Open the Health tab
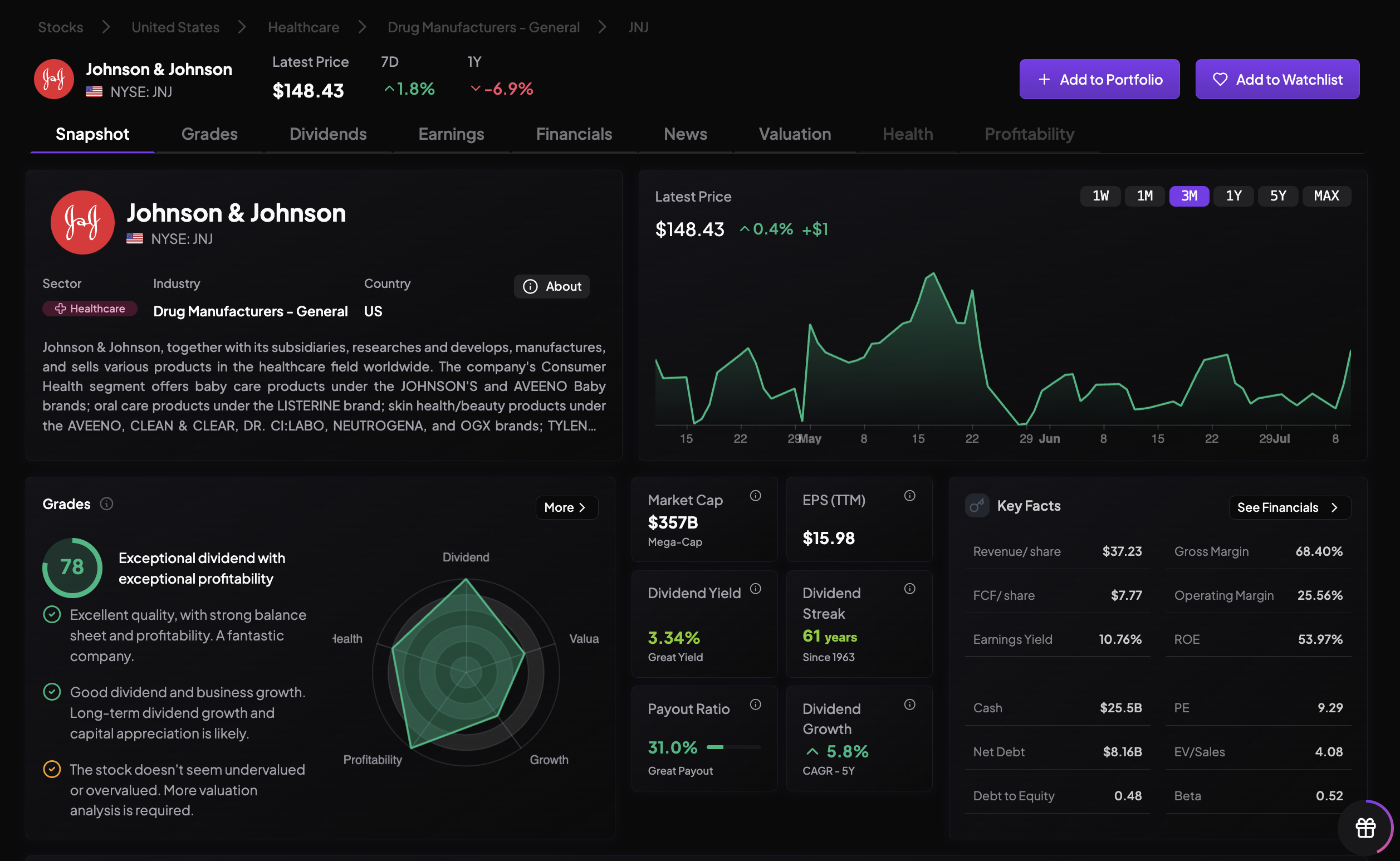The height and width of the screenshot is (861, 1400). (908, 134)
